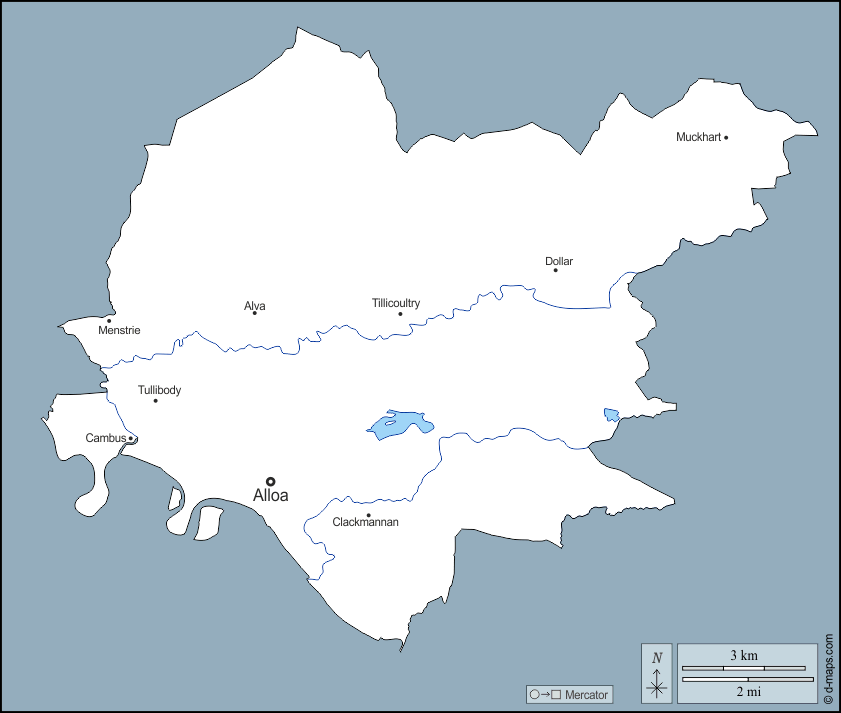Click the Tullibody text label

159,390
